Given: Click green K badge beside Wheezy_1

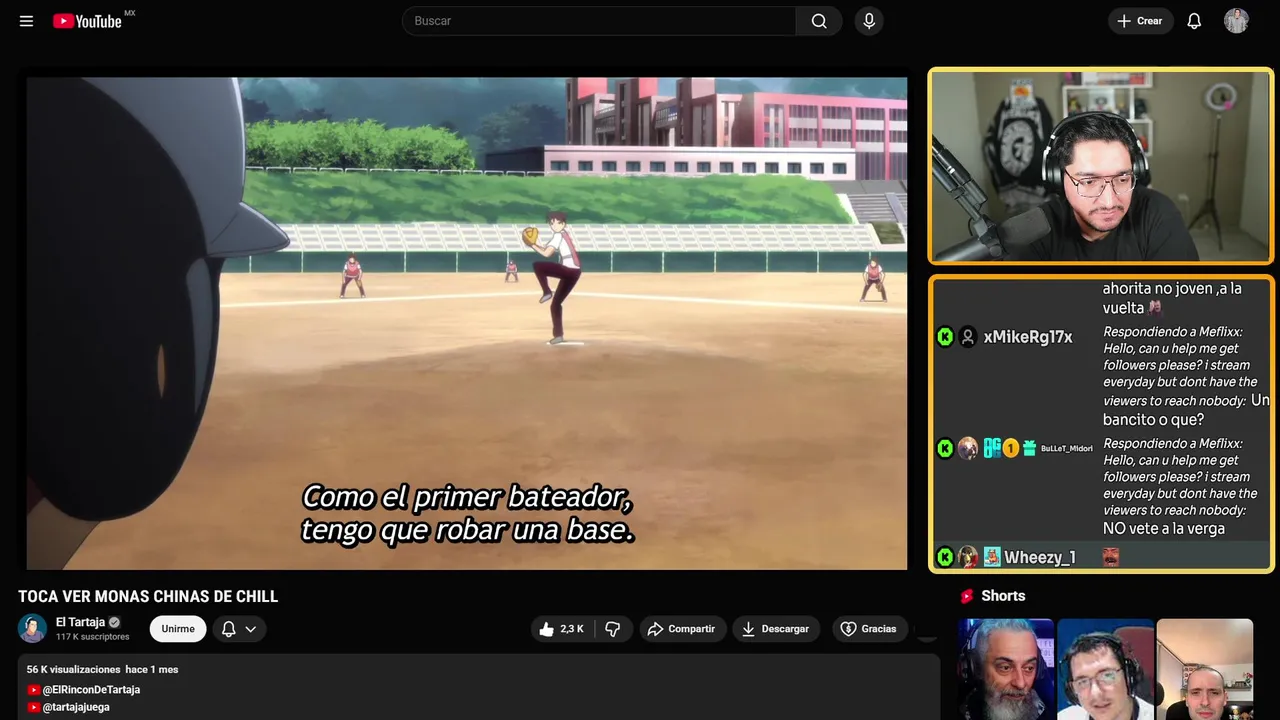Looking at the screenshot, I should pos(945,557).
